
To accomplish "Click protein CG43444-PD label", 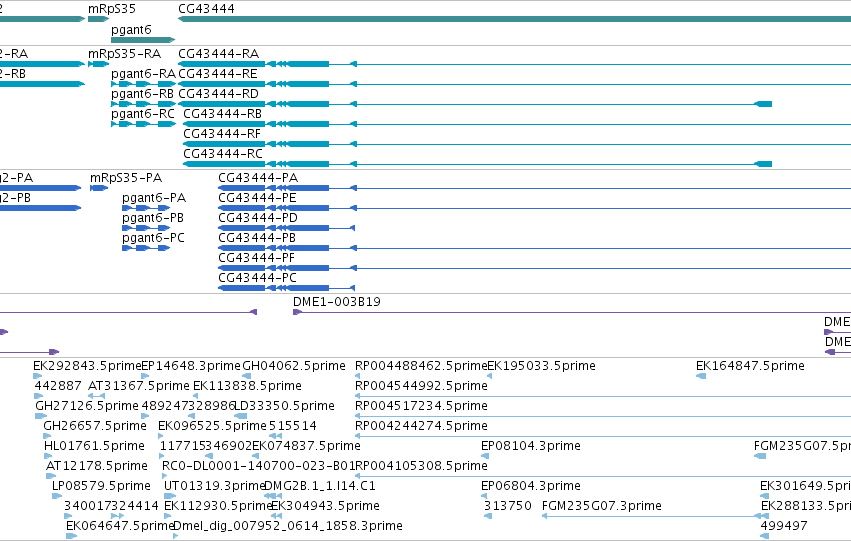I will [258, 218].
